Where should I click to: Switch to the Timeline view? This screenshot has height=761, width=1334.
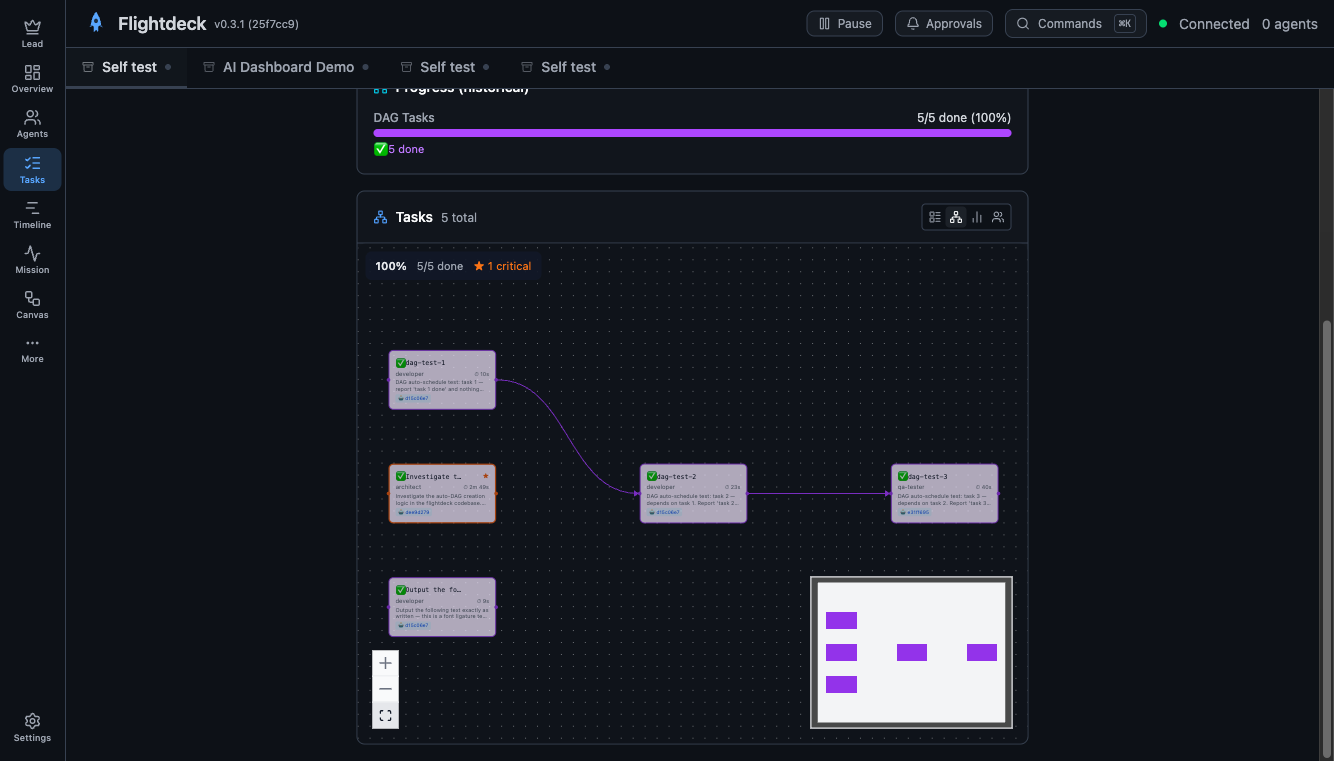[x=31, y=213]
